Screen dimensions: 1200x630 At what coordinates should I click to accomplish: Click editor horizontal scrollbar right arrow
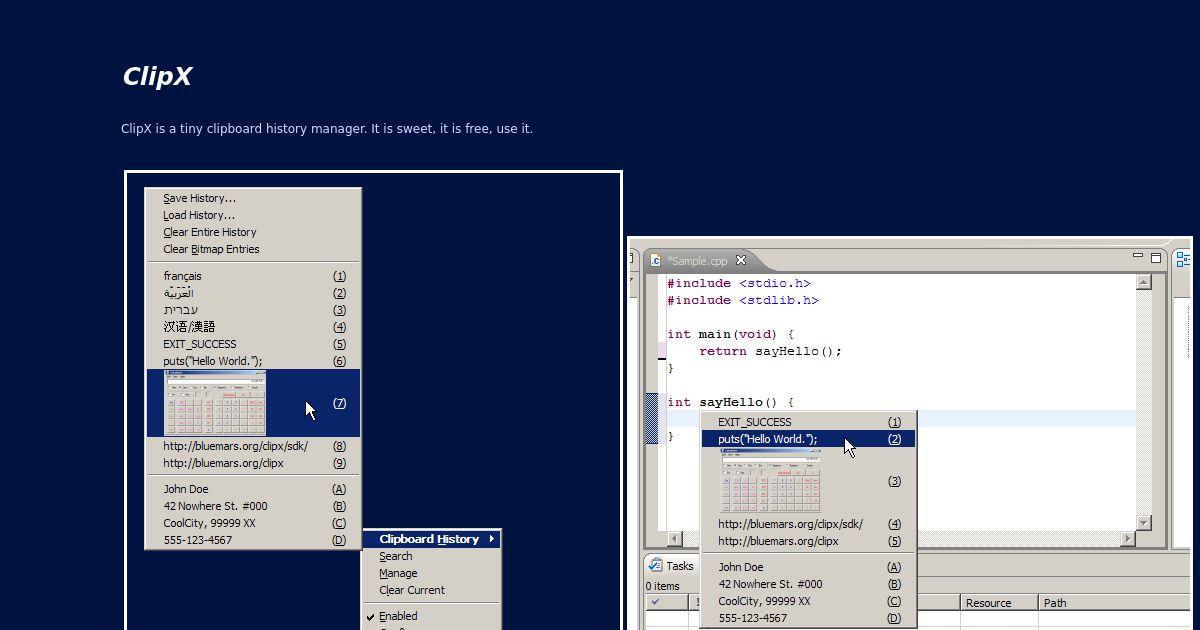(x=1128, y=538)
